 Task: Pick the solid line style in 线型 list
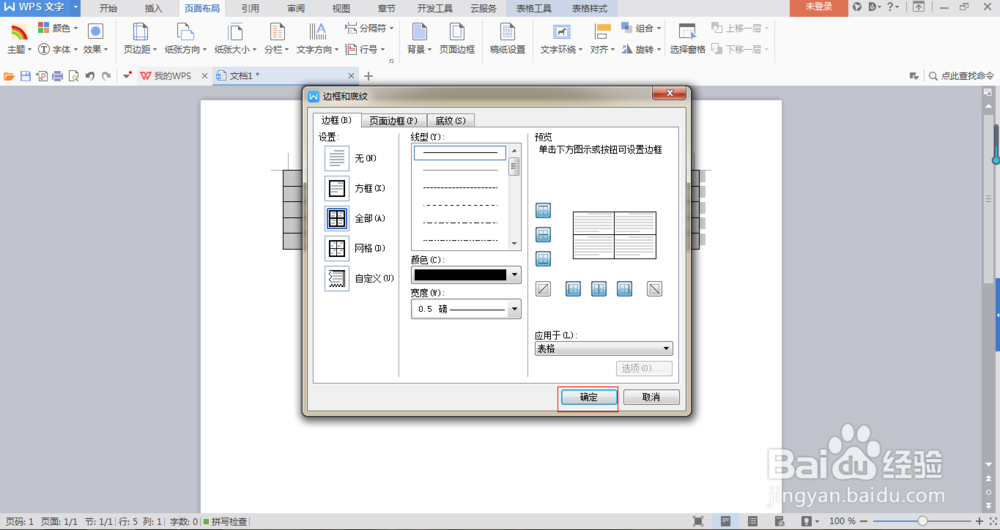pos(460,152)
